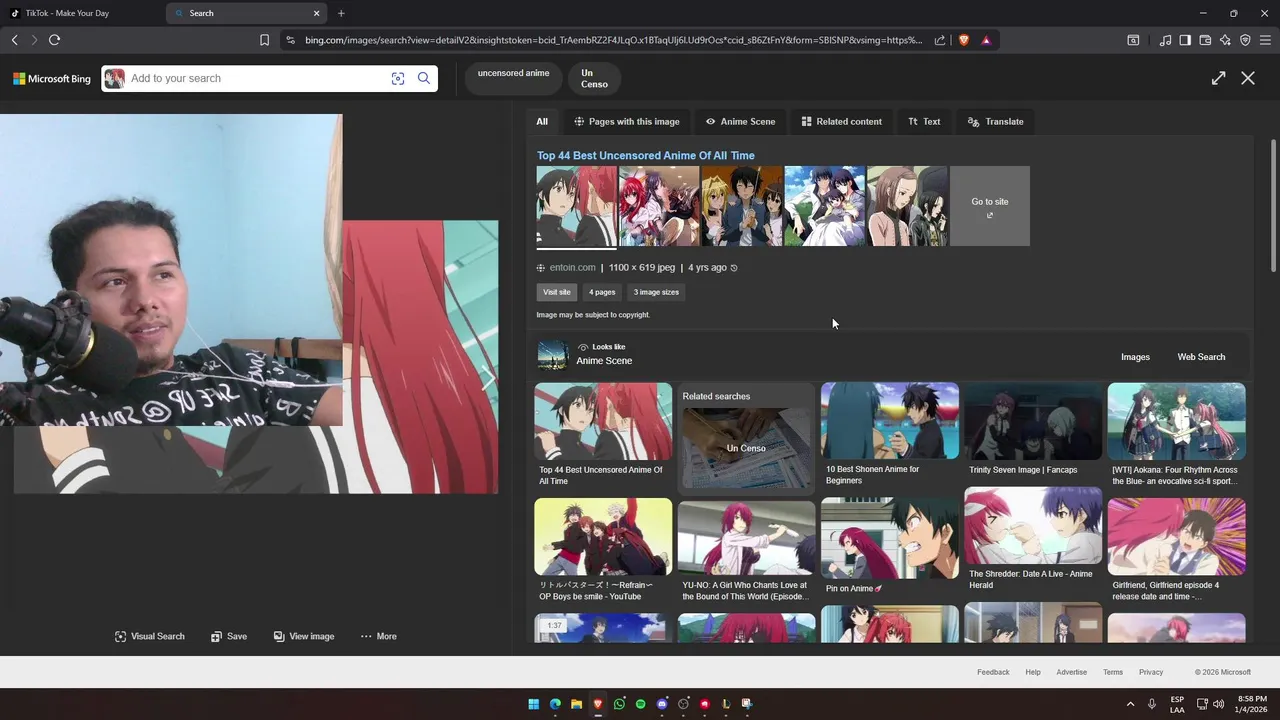Image resolution: width=1280 pixels, height=720 pixels.
Task: Click the 4 pages button
Action: (x=602, y=292)
